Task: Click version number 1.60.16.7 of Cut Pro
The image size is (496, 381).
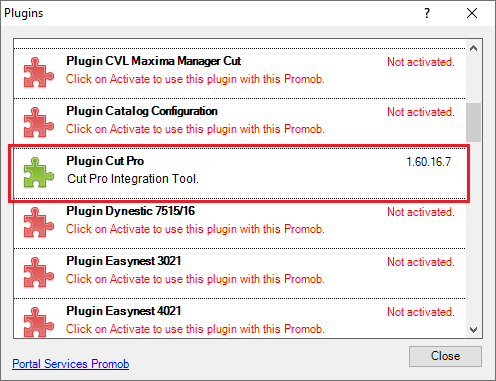Action: pyautogui.click(x=429, y=162)
